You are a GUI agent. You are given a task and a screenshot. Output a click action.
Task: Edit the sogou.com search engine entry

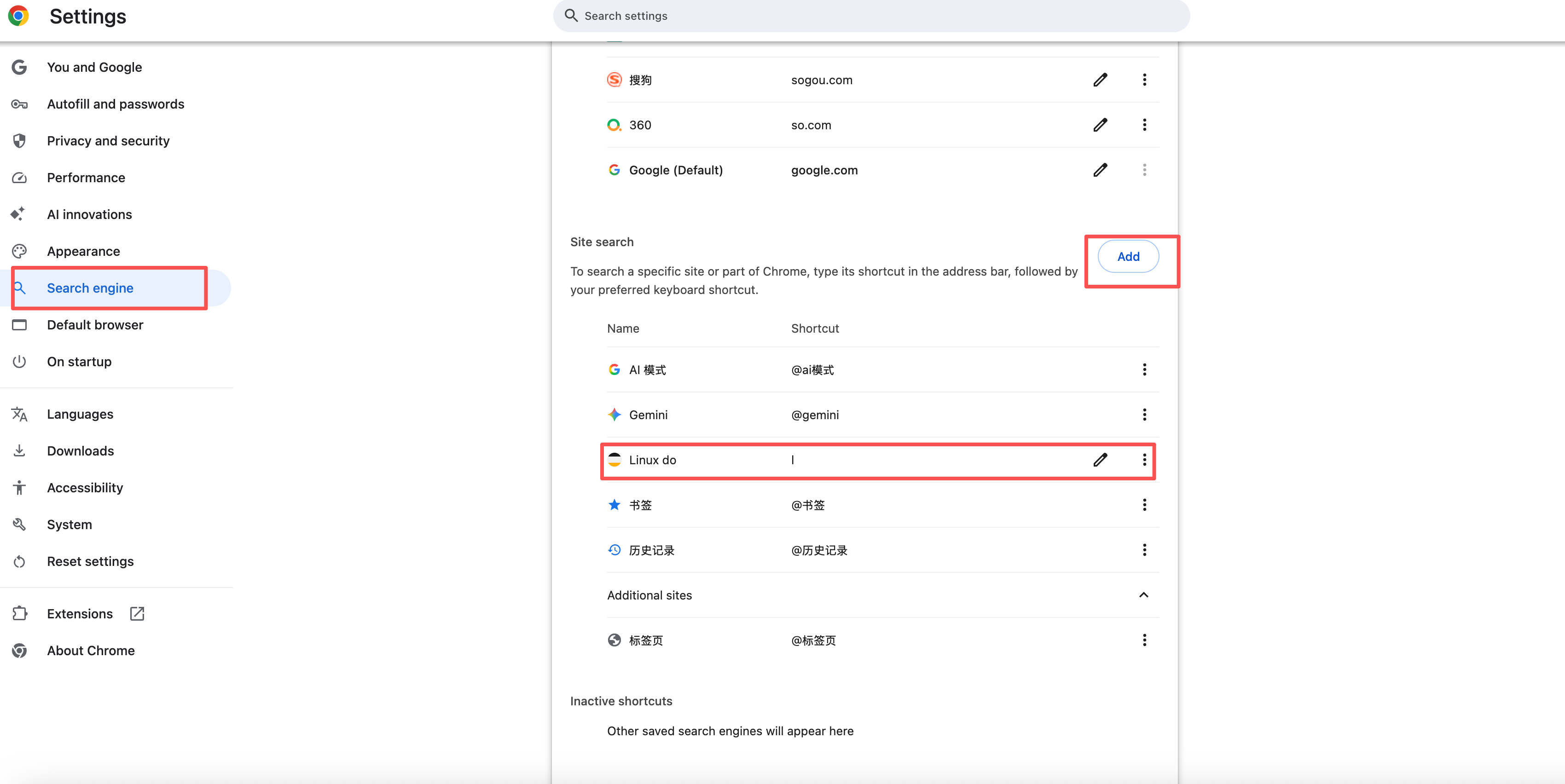pyautogui.click(x=1100, y=80)
